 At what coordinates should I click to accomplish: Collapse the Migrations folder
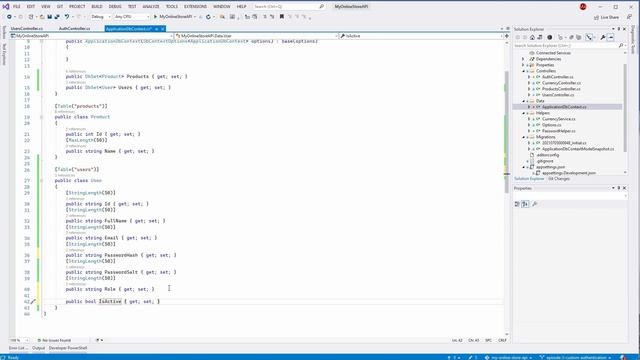[x=524, y=137]
